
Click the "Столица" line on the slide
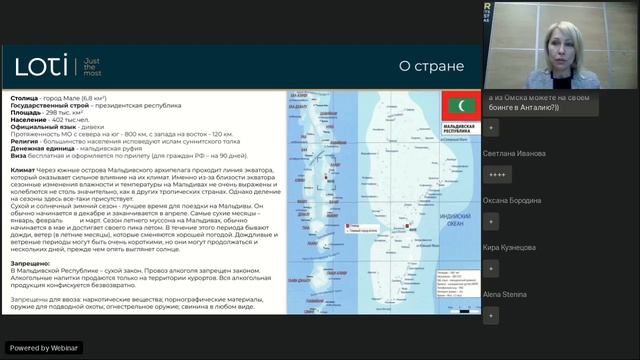[x=58, y=98]
